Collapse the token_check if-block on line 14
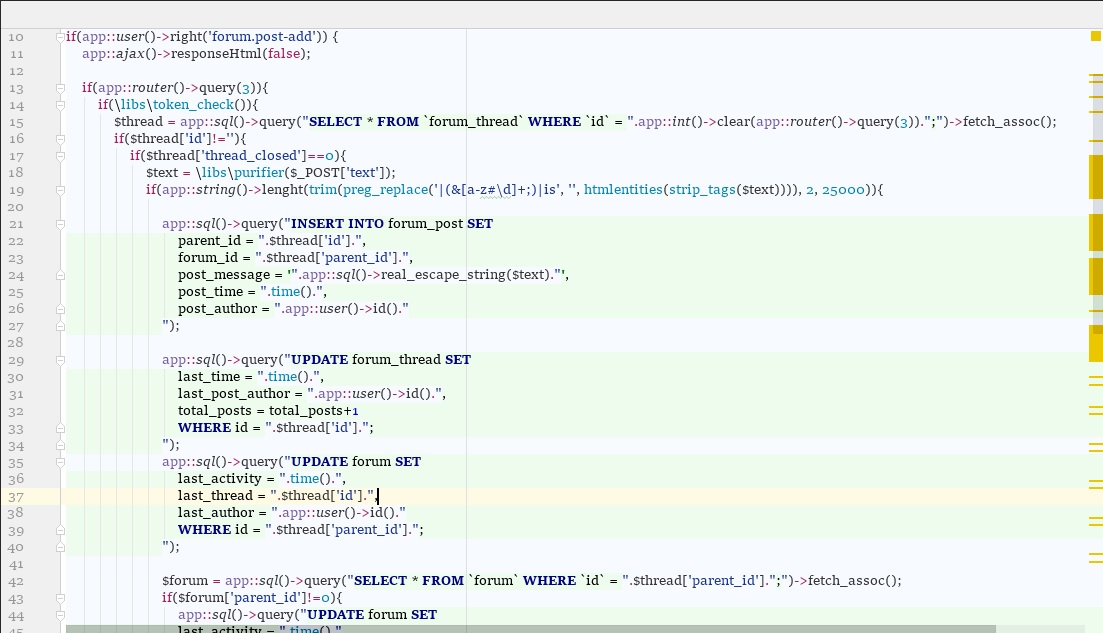This screenshot has width=1103, height=633. pyautogui.click(x=60, y=105)
